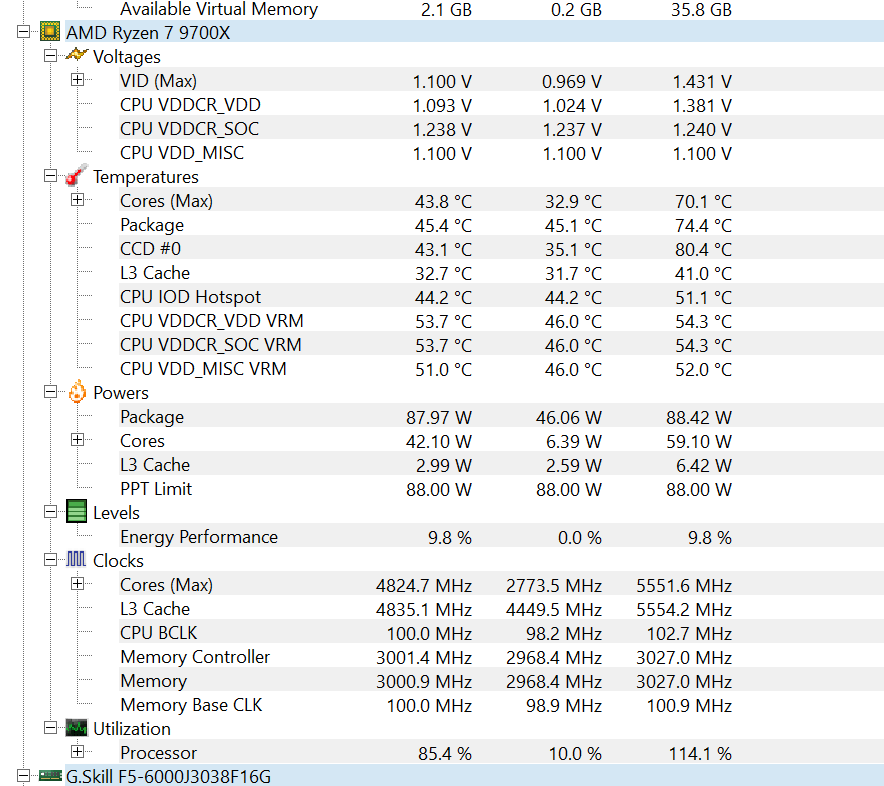884x786 pixels.
Task: Select the AMD Ryzen 7 9700X label
Action: (x=148, y=33)
